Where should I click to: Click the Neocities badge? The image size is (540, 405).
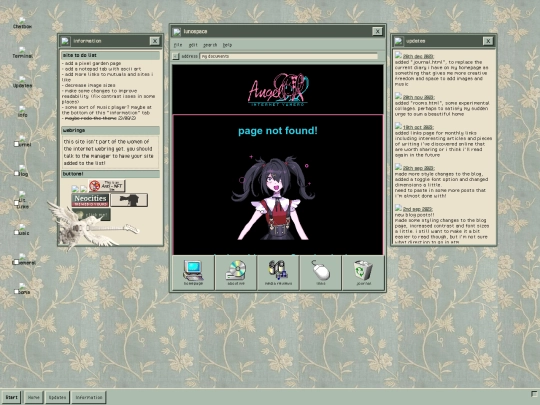click(90, 200)
